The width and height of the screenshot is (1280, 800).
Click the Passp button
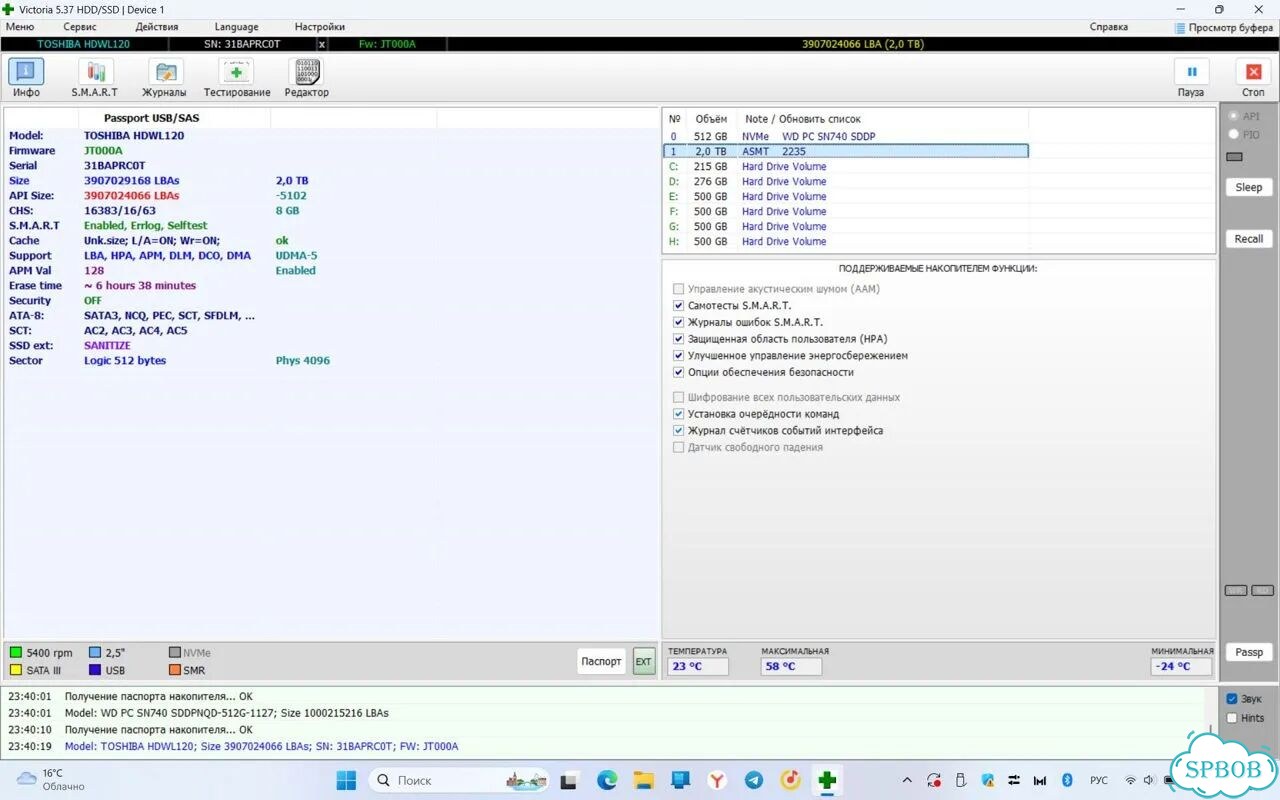[1249, 652]
